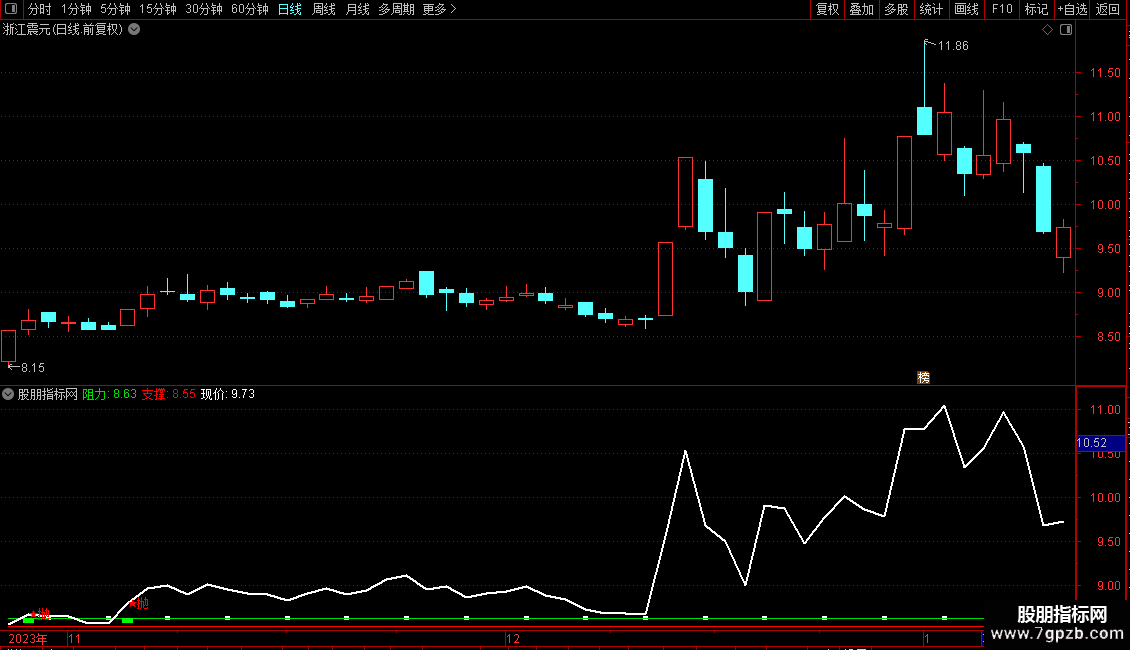The height and width of the screenshot is (650, 1130).
Task: Switch to 月线 monthly chart
Action: pos(357,9)
